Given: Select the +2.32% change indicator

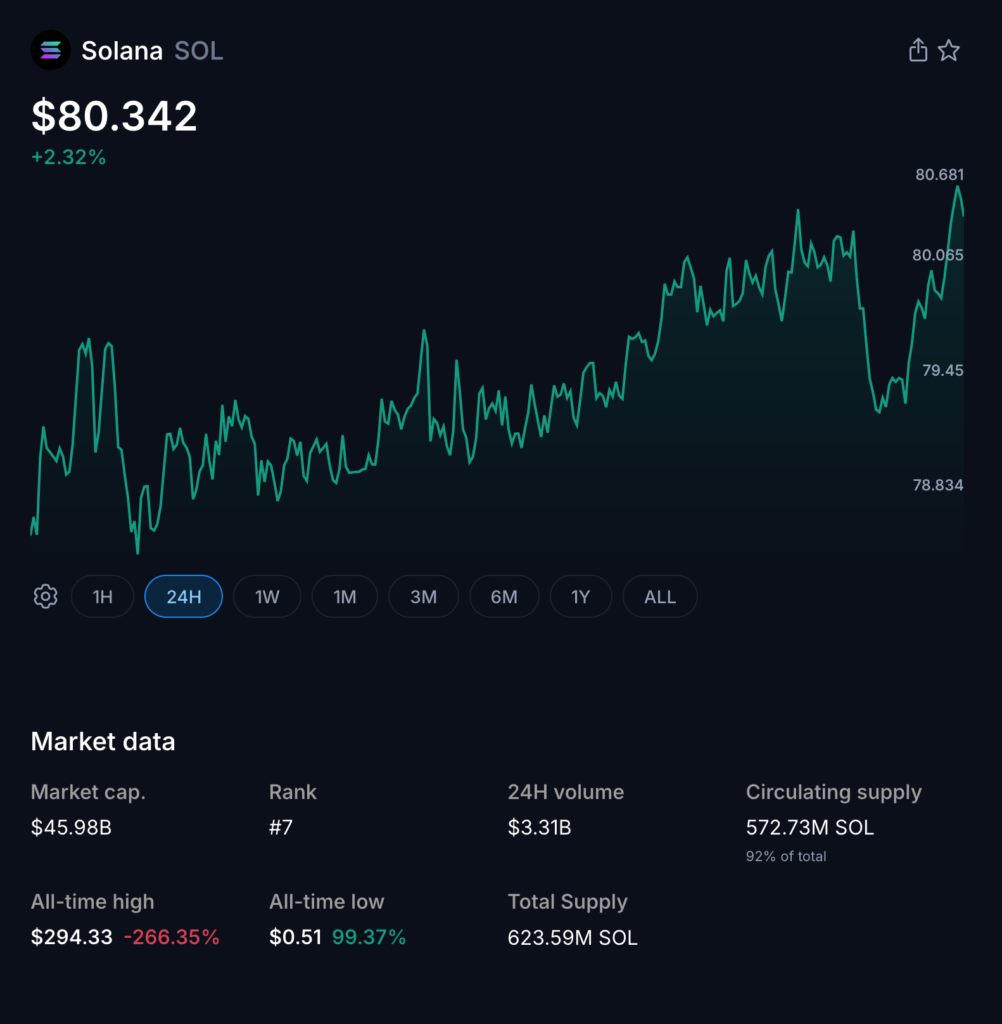Looking at the screenshot, I should [68, 157].
